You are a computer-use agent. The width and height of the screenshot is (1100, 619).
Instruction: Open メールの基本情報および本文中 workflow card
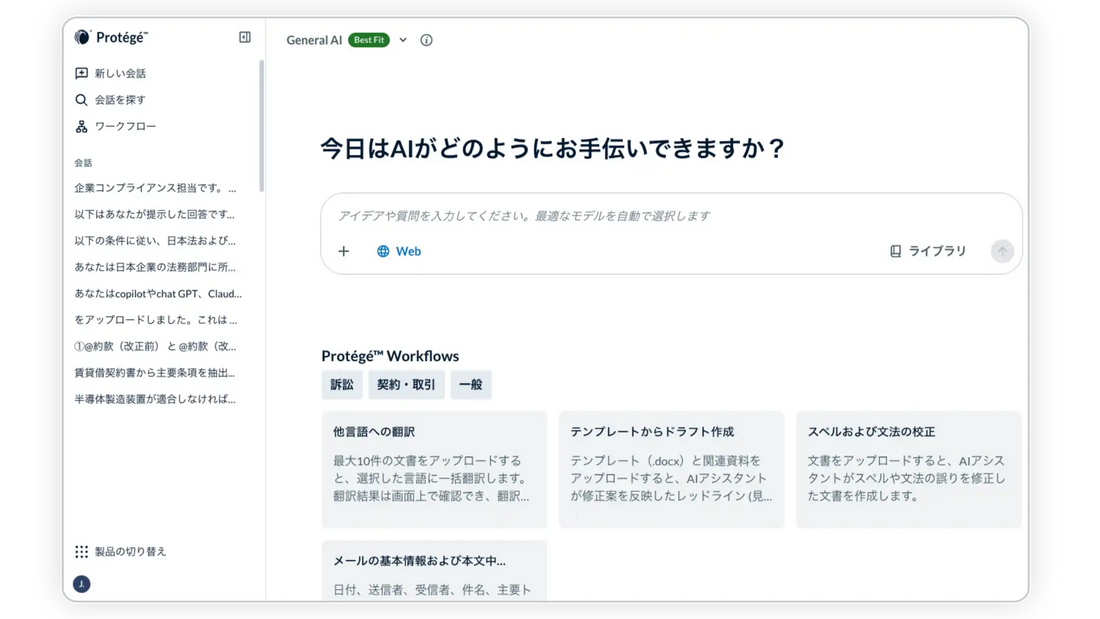434,571
